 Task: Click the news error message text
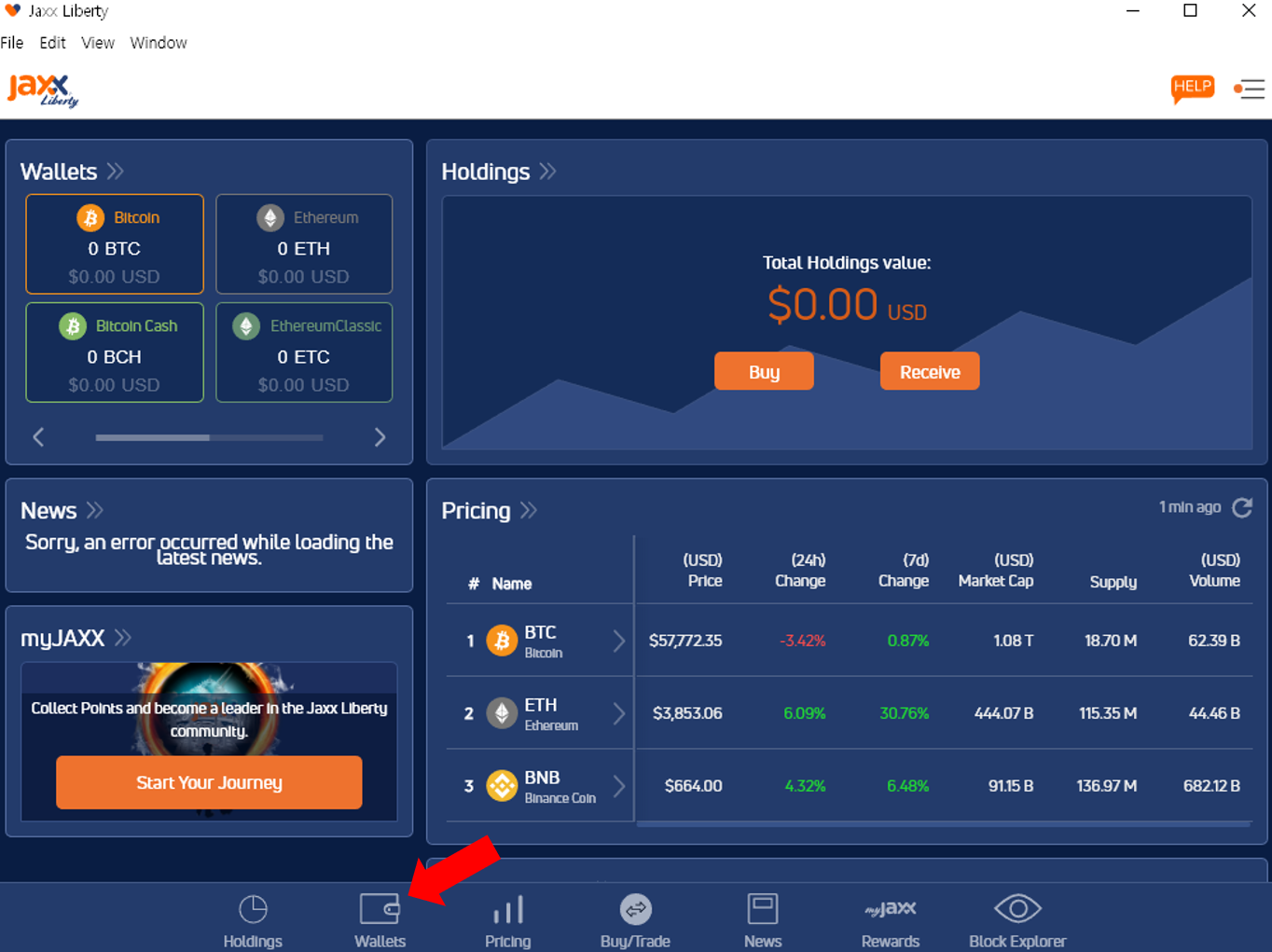point(209,550)
